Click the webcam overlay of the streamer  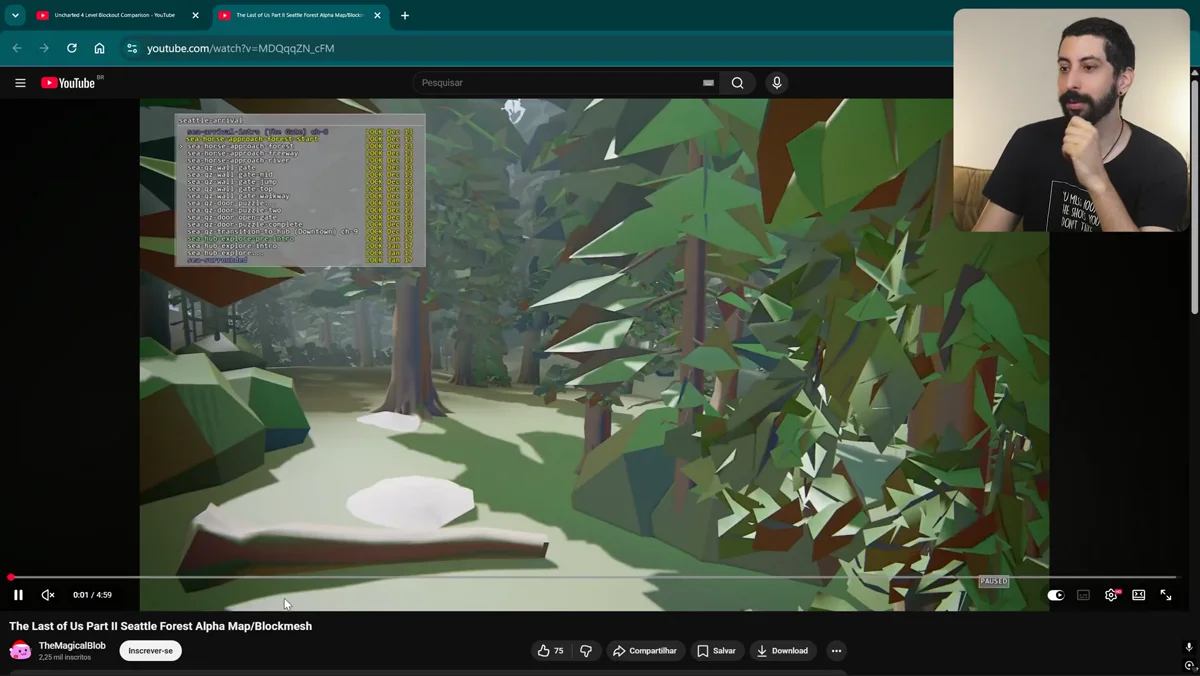tap(1071, 120)
